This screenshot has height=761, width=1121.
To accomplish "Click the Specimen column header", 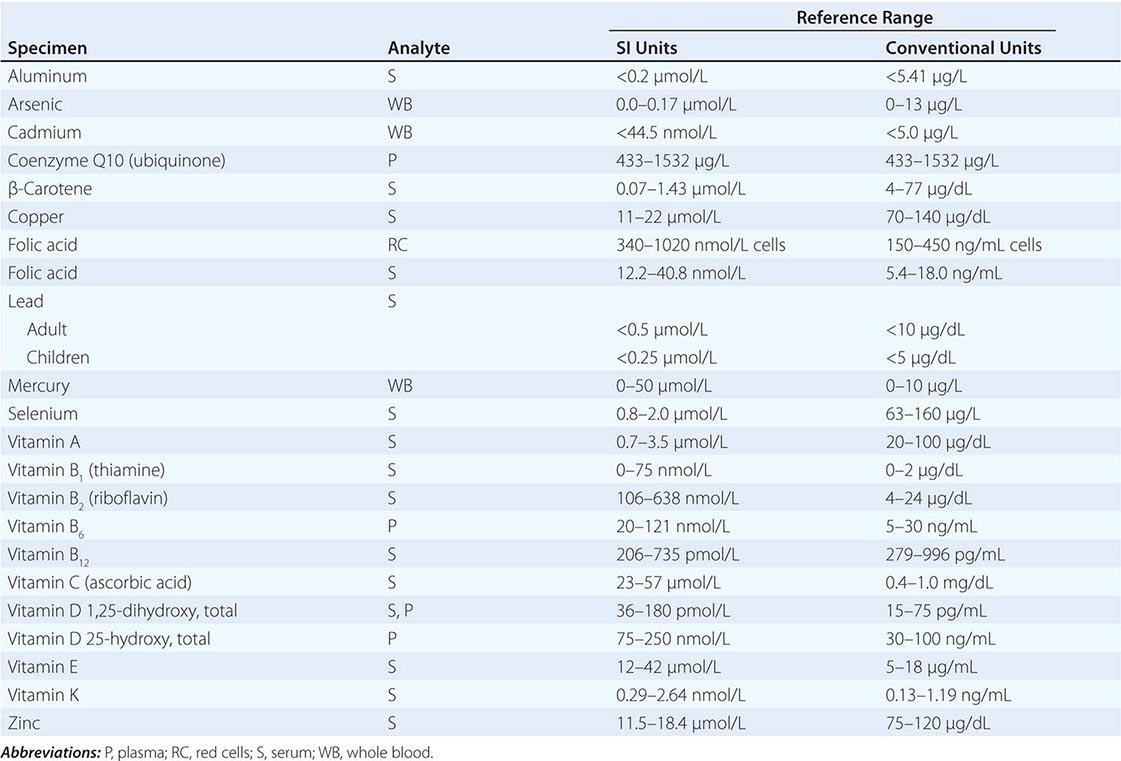I will [46, 48].
